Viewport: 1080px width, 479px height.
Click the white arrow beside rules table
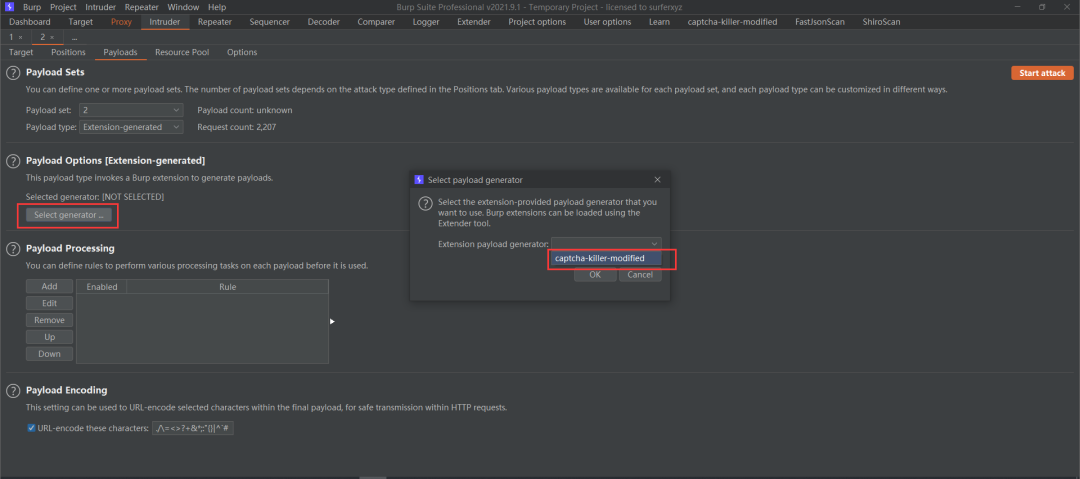tap(332, 321)
